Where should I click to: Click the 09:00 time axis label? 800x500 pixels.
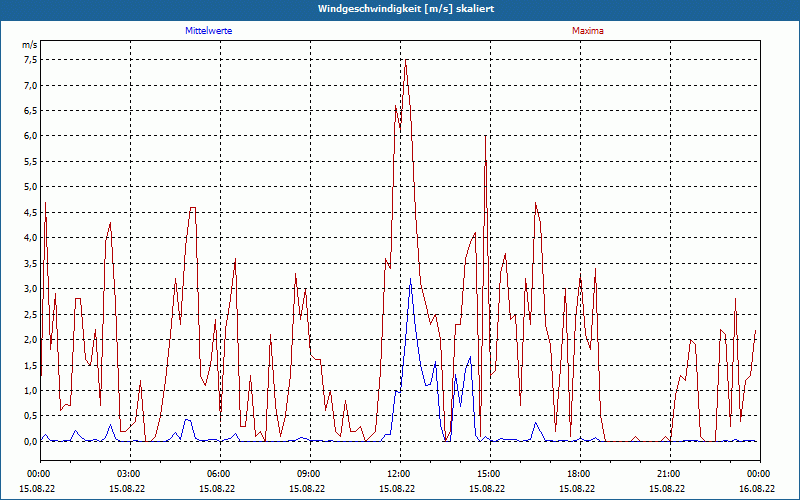(x=307, y=474)
